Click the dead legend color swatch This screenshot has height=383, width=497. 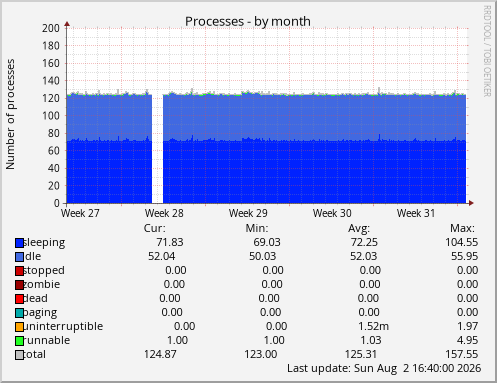19,299
